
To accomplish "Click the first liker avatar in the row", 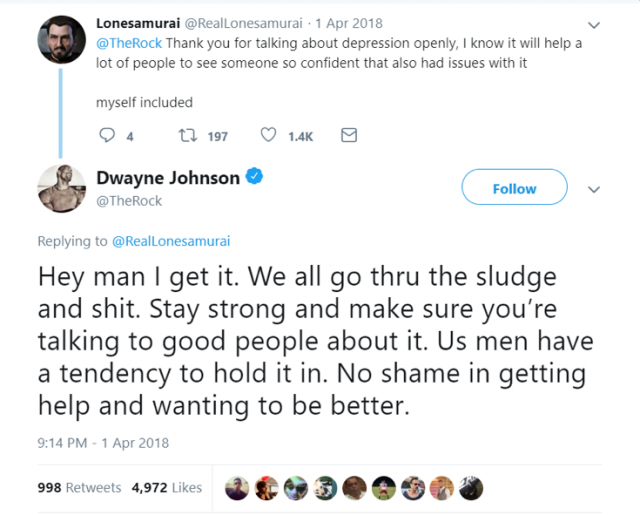I will click(237, 488).
